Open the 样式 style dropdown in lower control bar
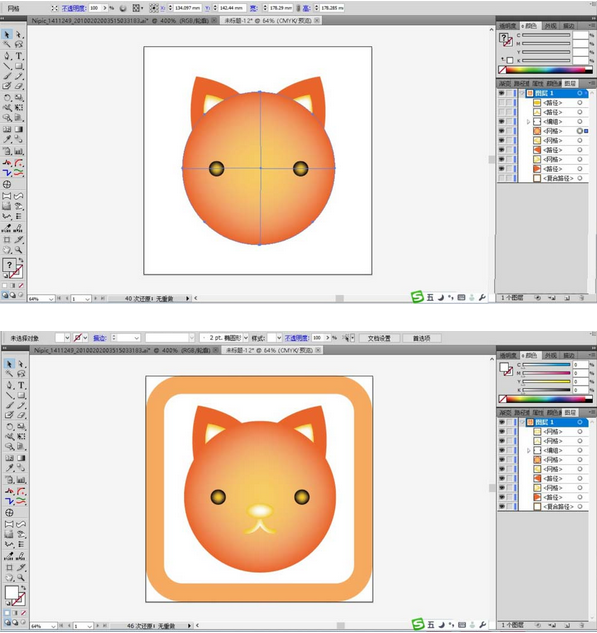 [x=279, y=337]
